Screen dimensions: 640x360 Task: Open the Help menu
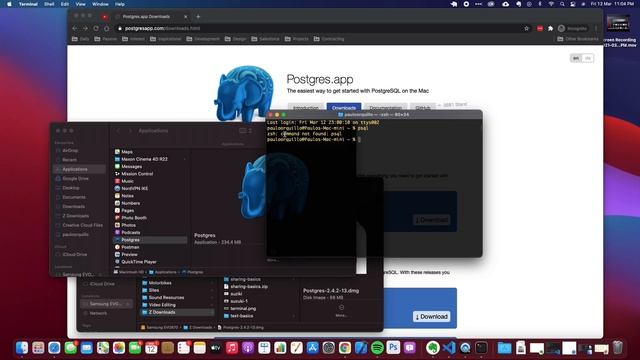click(x=120, y=4)
